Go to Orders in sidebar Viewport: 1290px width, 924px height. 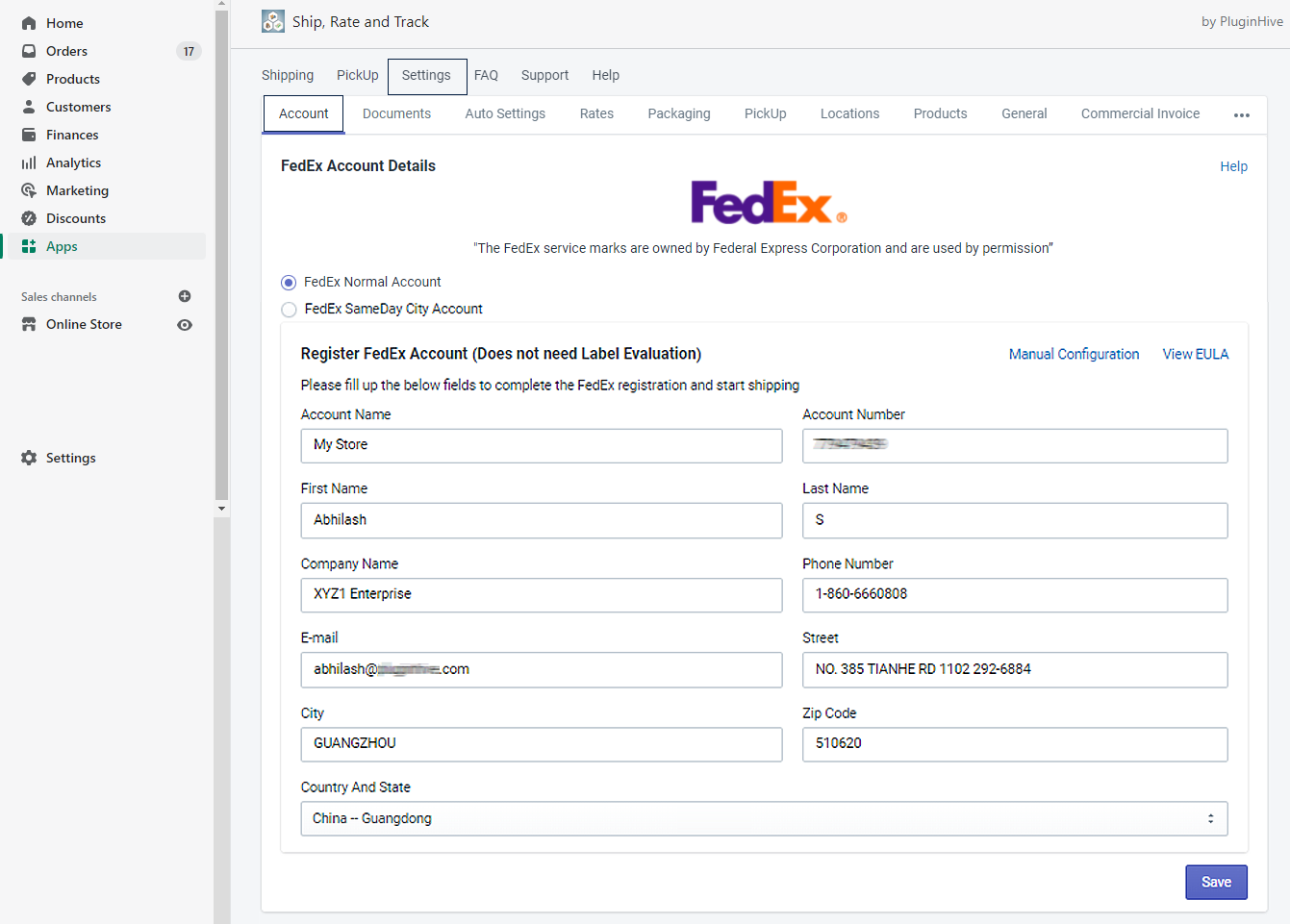[x=66, y=51]
